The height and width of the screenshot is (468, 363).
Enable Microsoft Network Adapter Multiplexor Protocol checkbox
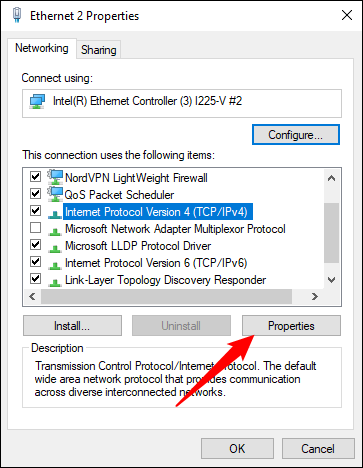35,228
